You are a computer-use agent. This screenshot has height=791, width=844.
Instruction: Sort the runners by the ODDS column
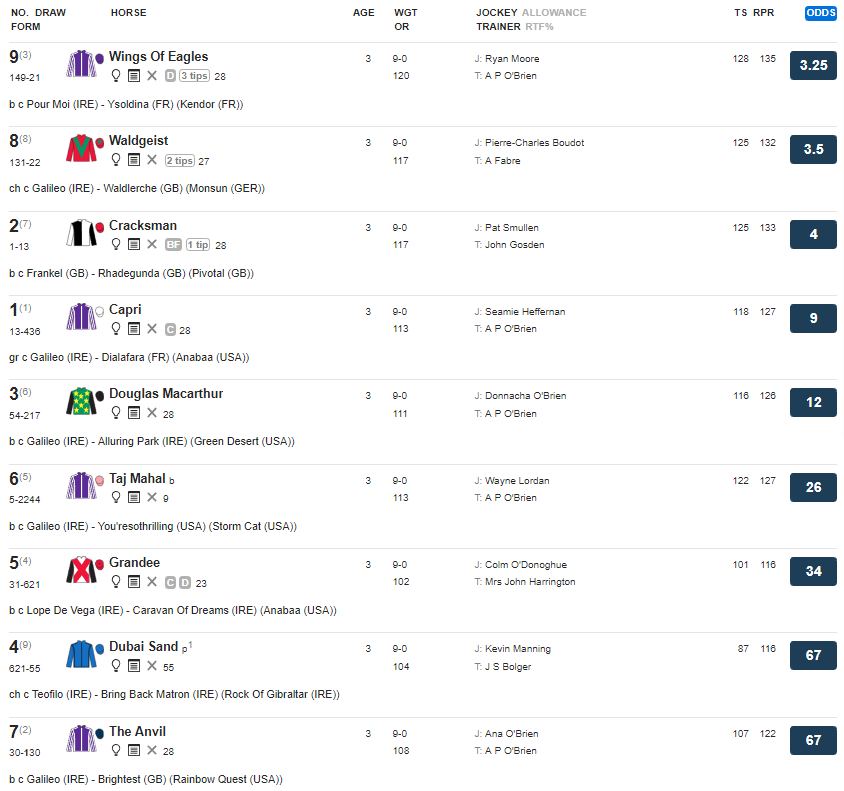821,13
